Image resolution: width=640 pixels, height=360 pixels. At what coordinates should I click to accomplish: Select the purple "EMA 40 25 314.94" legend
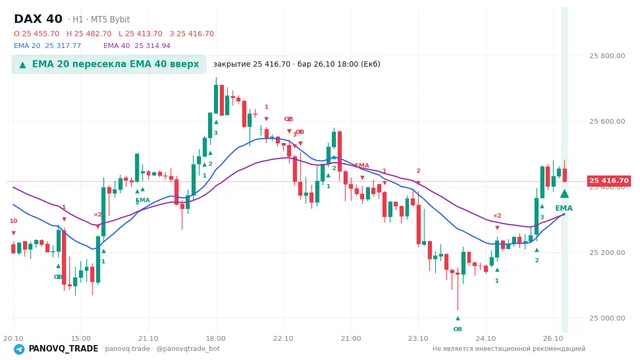137,46
